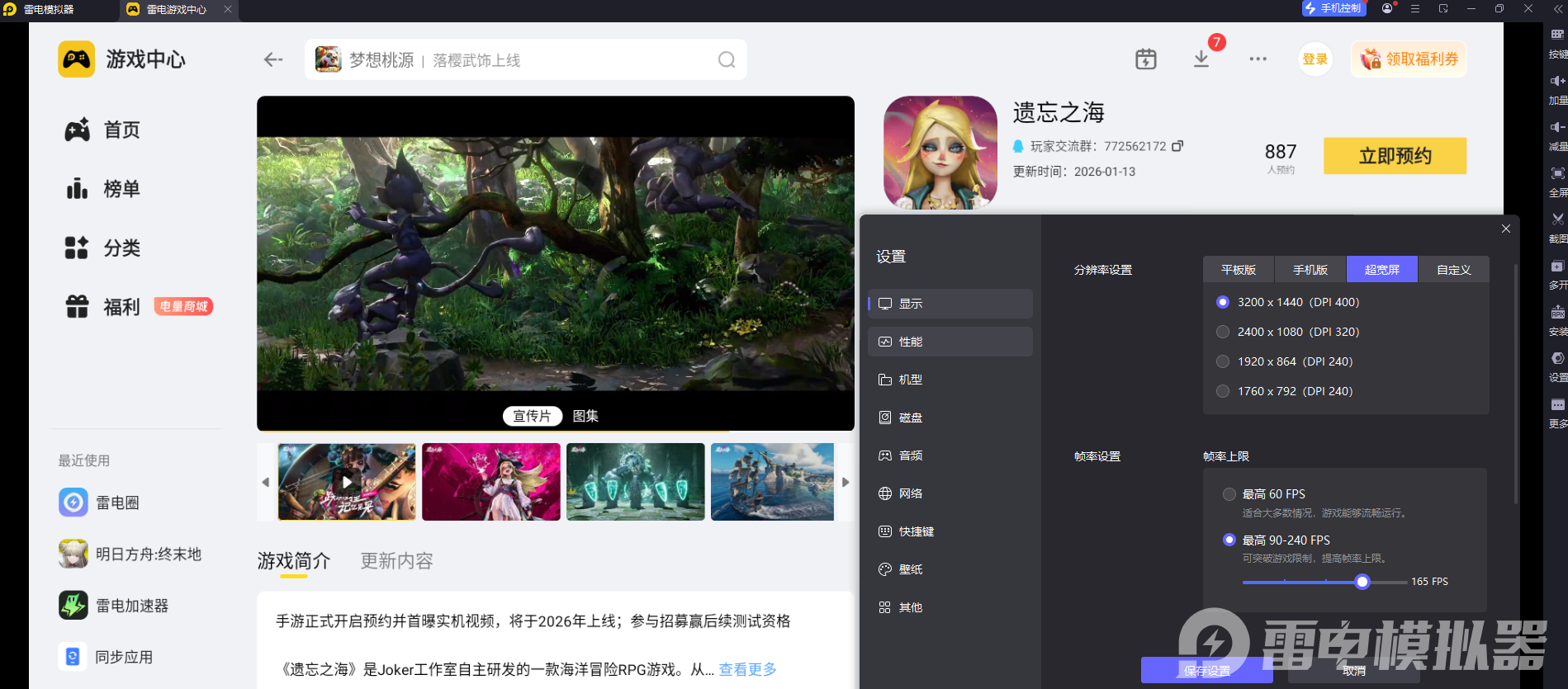The width and height of the screenshot is (1568, 689).
Task: Click the volume down 减量 sidebar icon
Action: pos(1557,136)
